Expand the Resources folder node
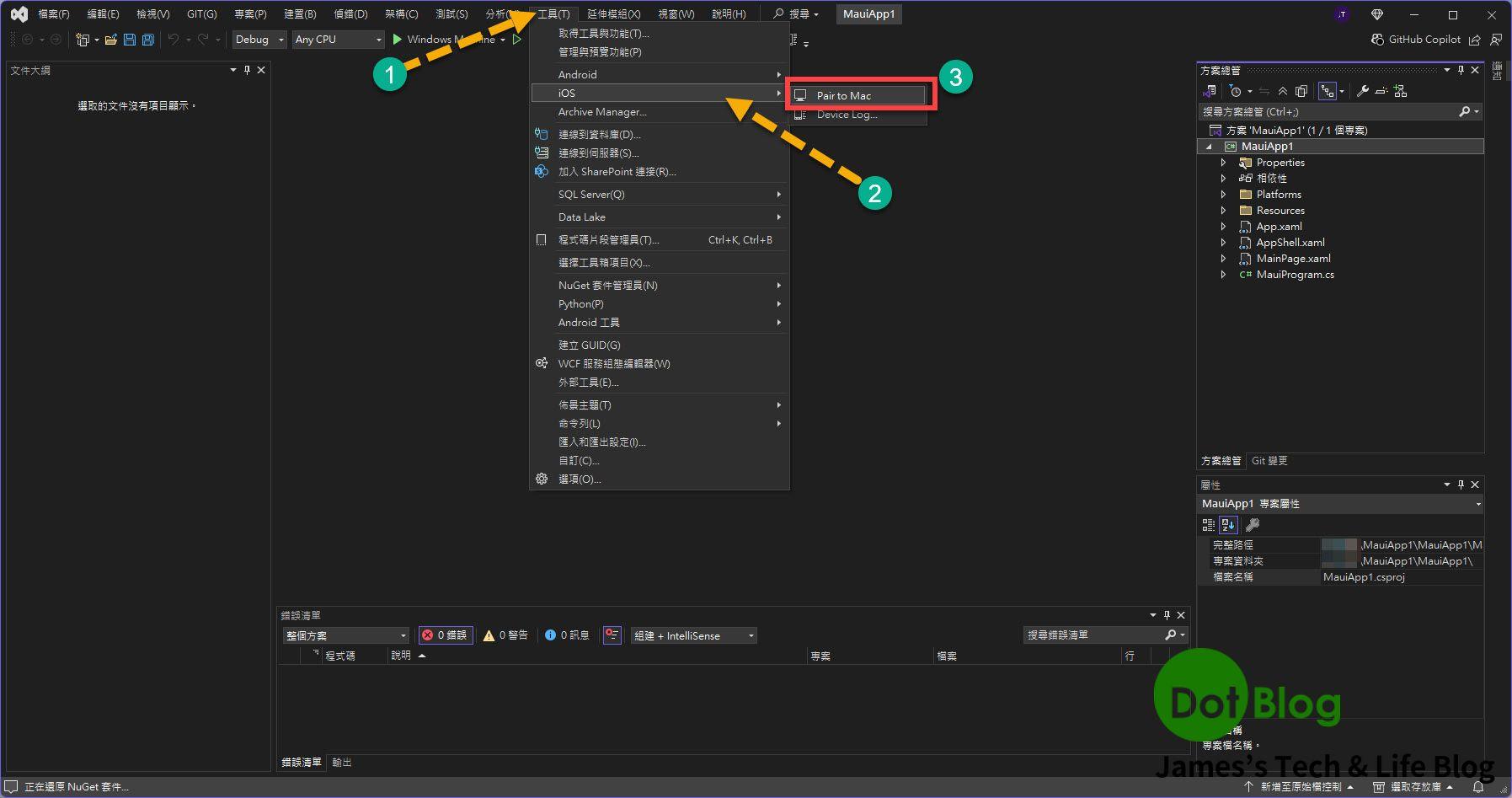 pos(1224,211)
